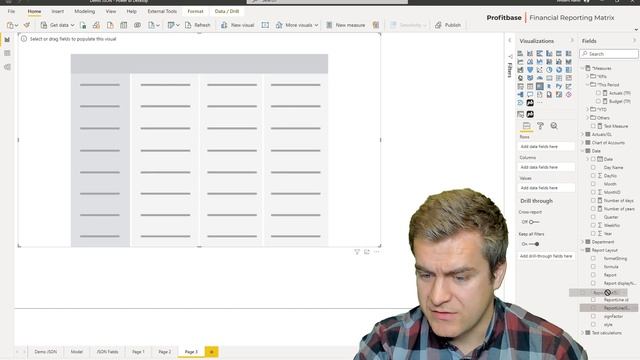Open the Data view in left sidebar
Viewport: 640px width, 360px height.
pyautogui.click(x=7, y=53)
